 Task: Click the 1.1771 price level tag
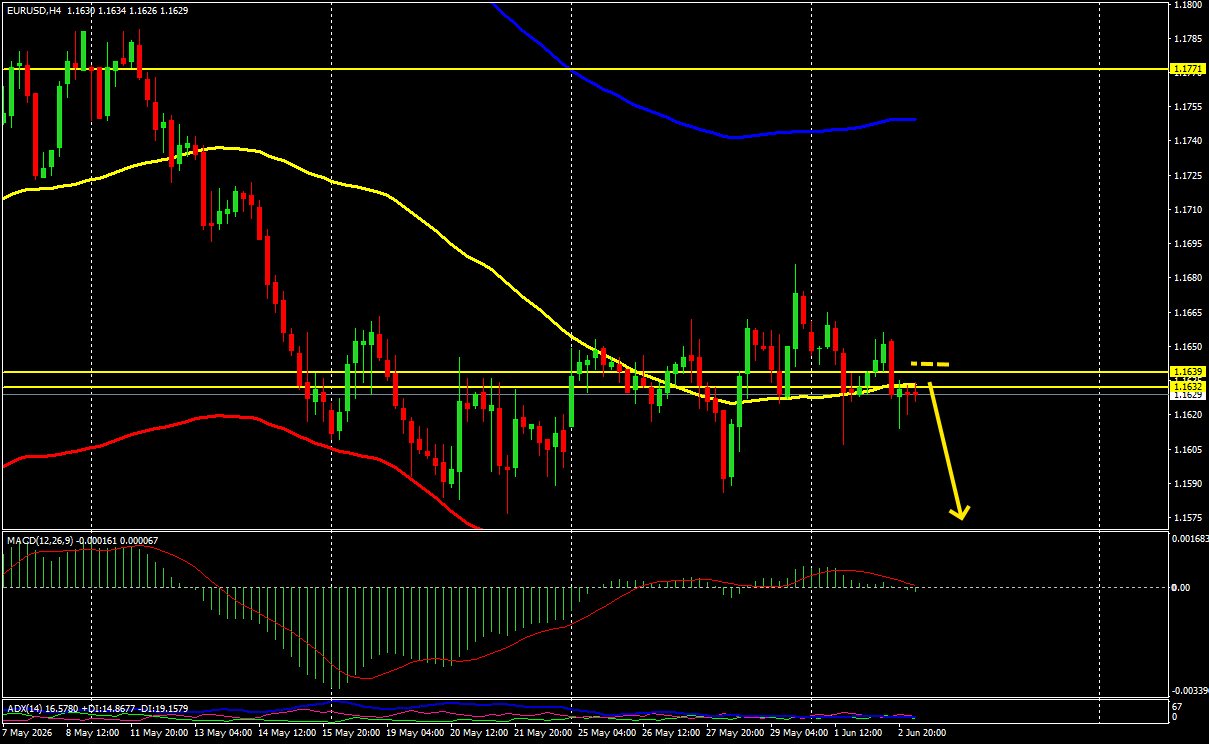pos(1189,69)
